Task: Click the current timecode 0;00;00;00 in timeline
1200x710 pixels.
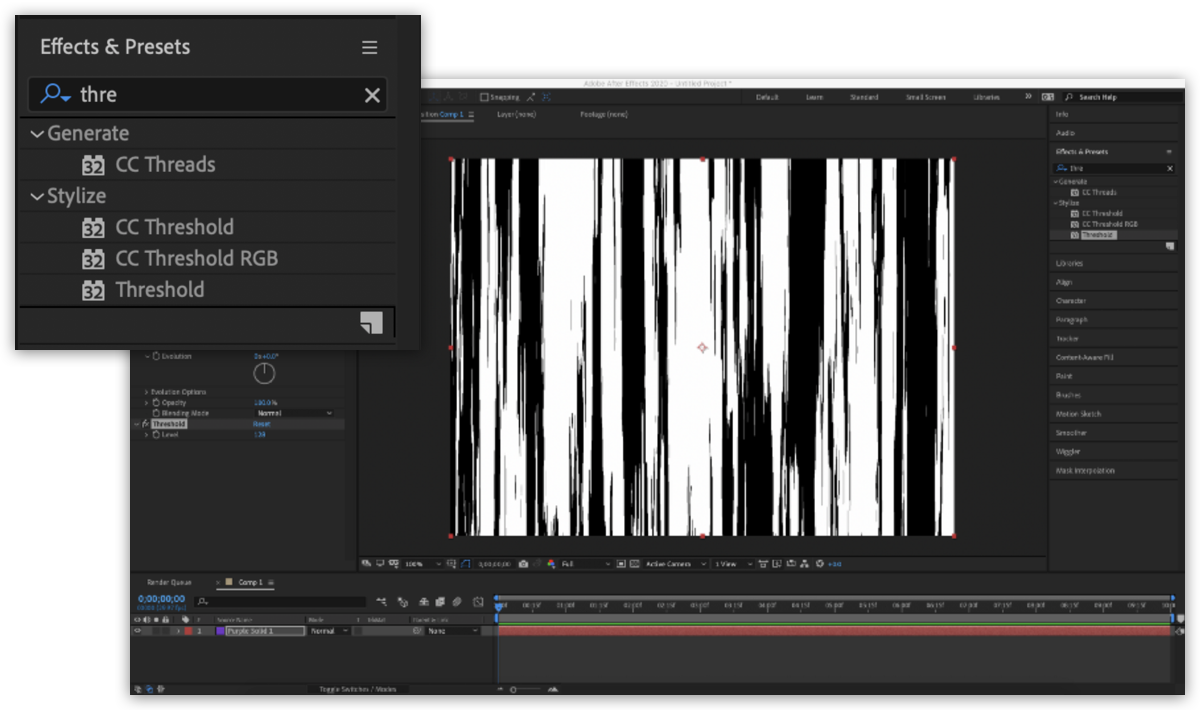Action: (161, 599)
